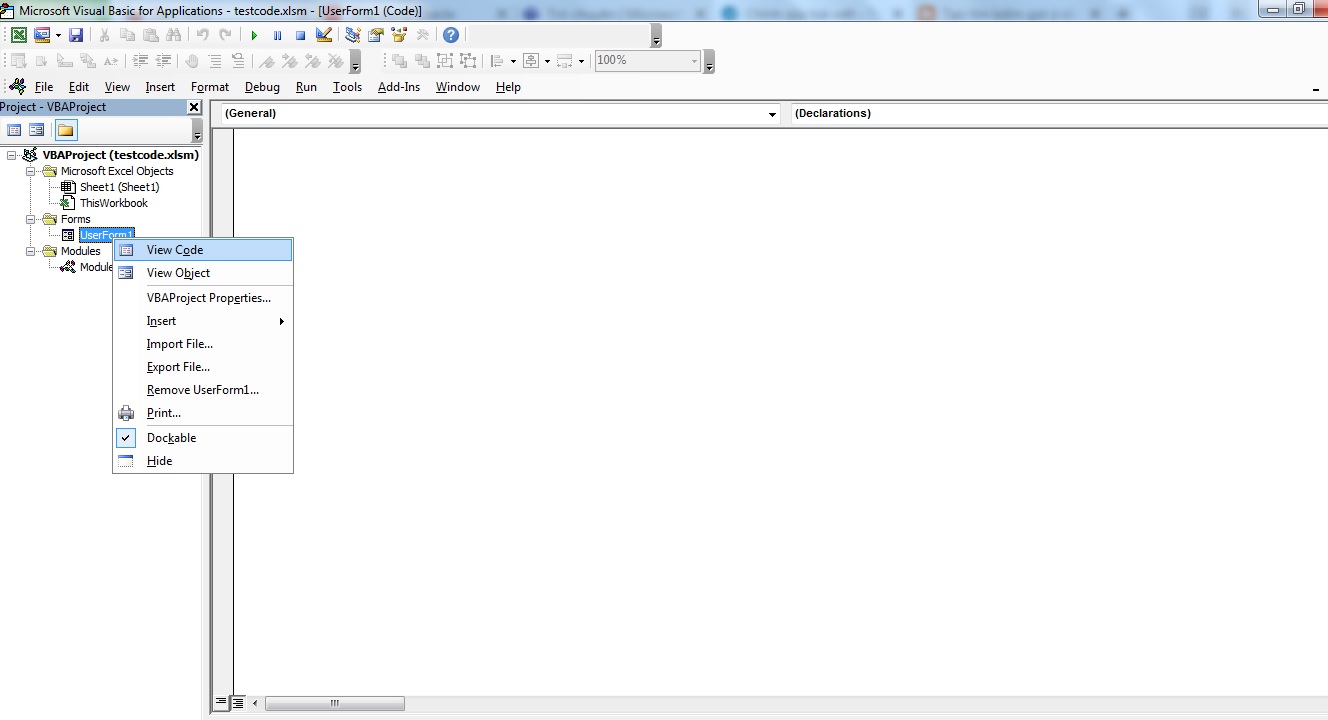Click the Copy toolbar icon
The height and width of the screenshot is (720, 1328).
coord(127,35)
